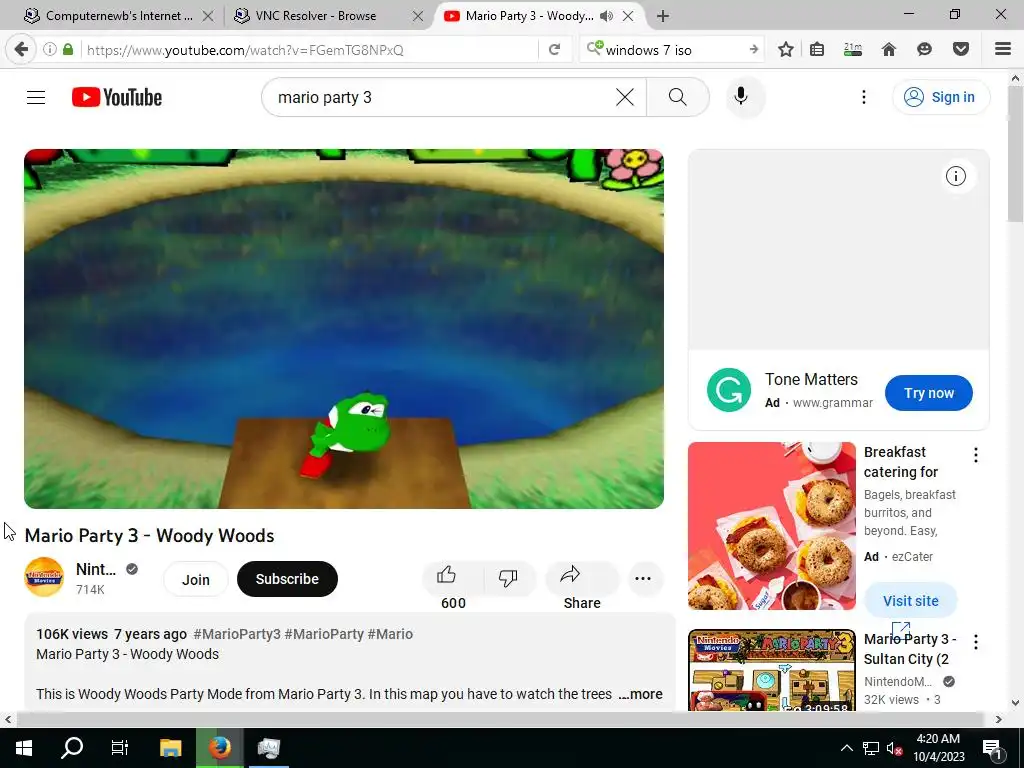Open the Nintendo Movies channel avatar
The height and width of the screenshot is (768, 1024).
point(44,577)
